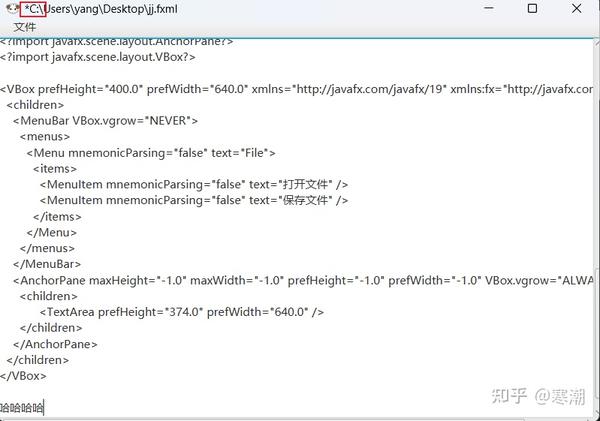Place cursor after 哈哈哈哈 text
Screen dimensions: 600x421
(x=44, y=407)
